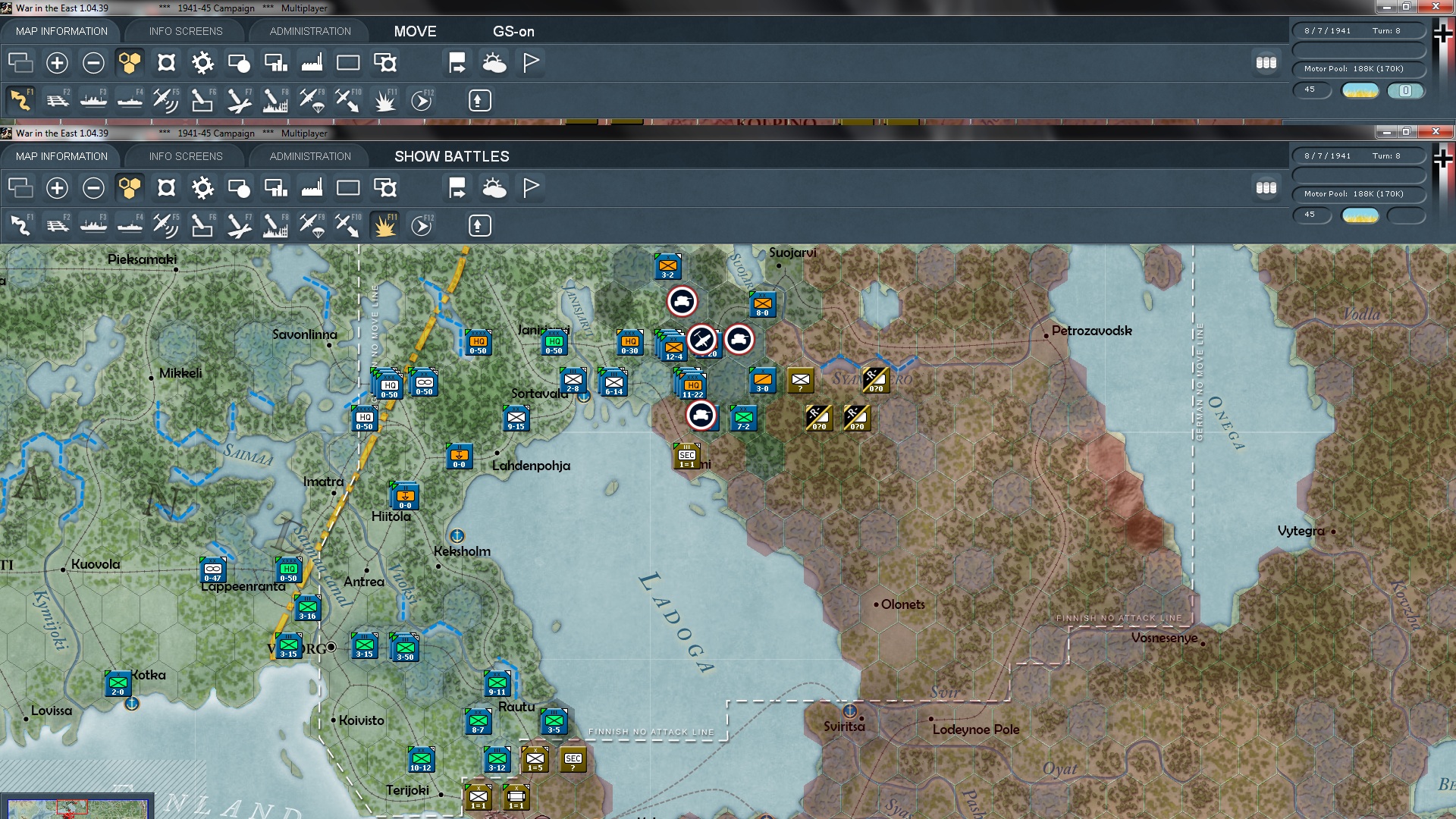Click the minimap thumbnail
This screenshot has width=1456, height=819.
pos(77,808)
